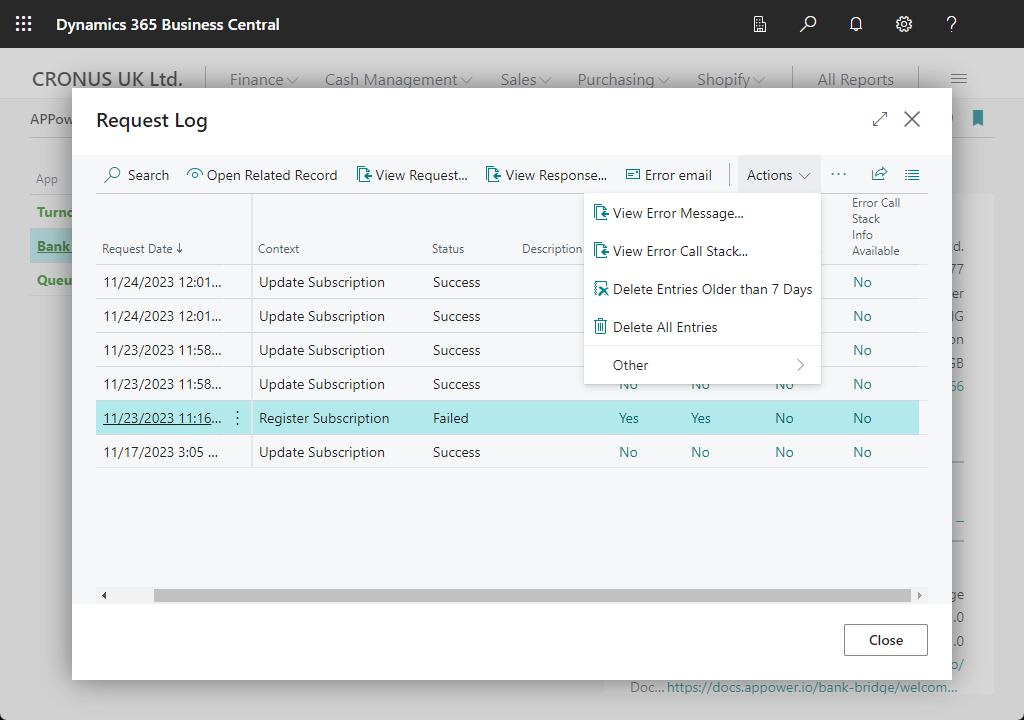Choose View Error Message from menu
This screenshot has height=720, width=1024.
coord(677,213)
